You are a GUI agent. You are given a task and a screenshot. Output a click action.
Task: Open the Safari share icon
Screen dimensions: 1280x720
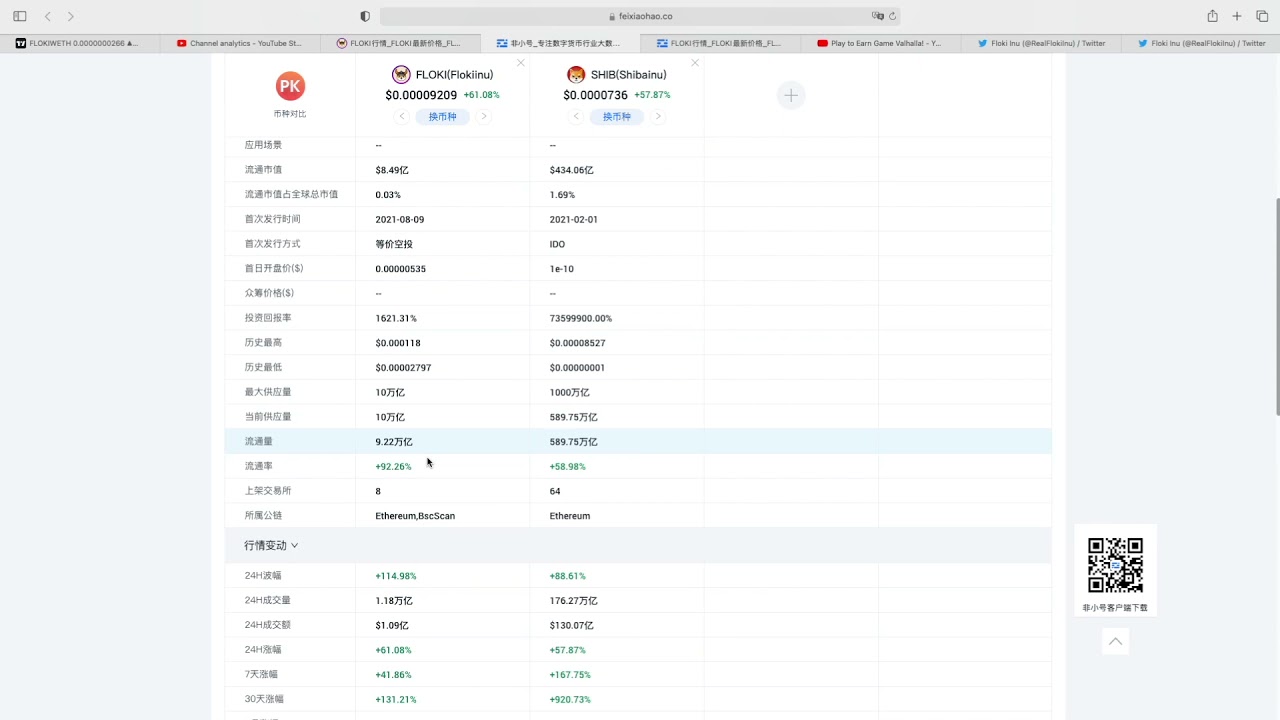[x=1212, y=16]
